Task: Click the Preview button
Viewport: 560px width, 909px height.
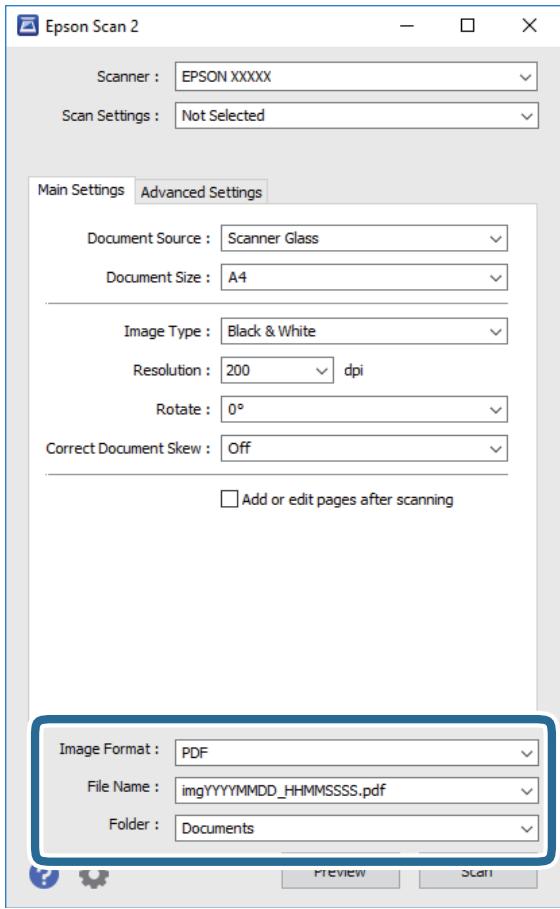Action: tap(340, 873)
